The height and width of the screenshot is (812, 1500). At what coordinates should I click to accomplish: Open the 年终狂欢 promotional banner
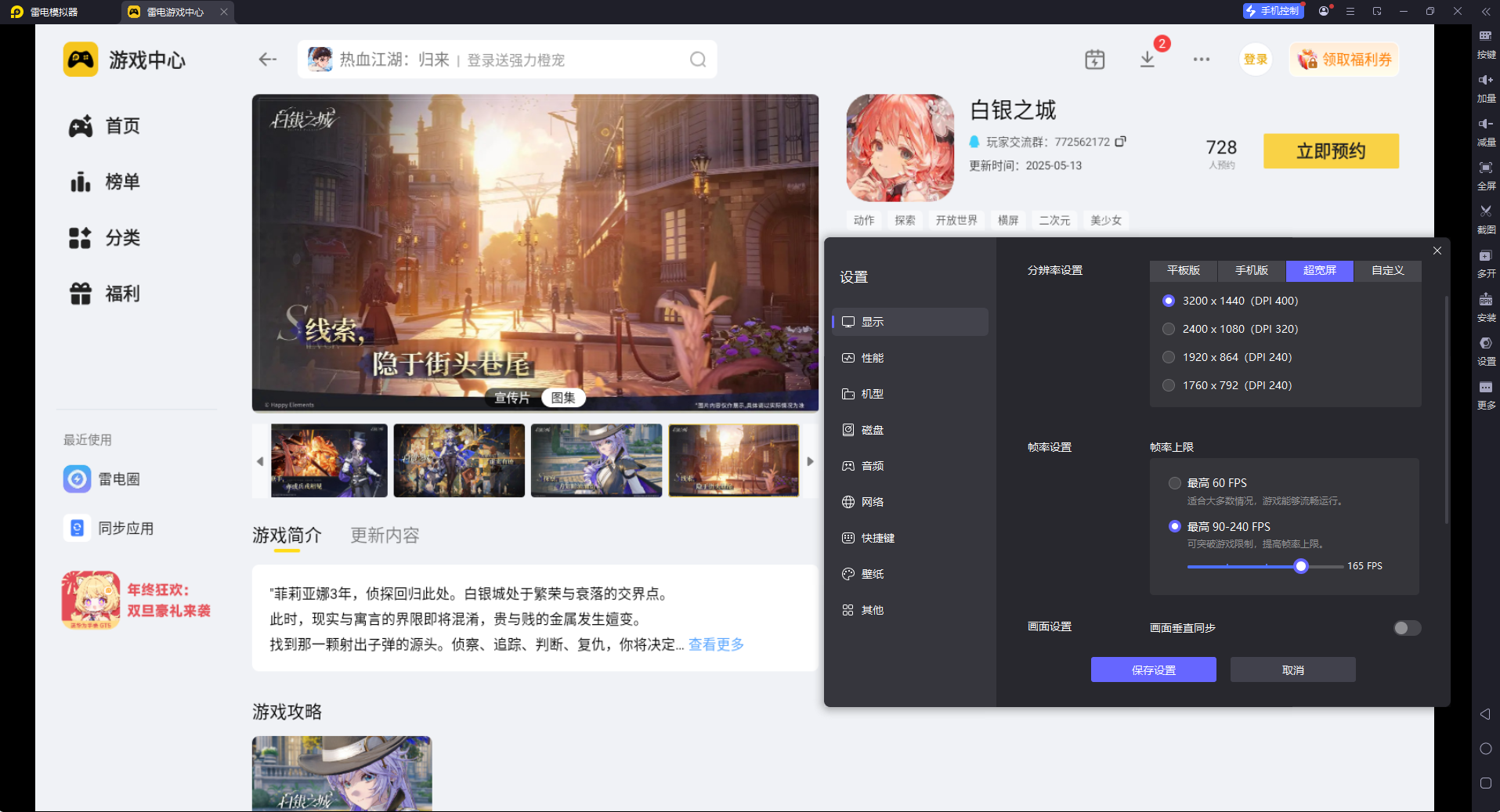tap(138, 601)
